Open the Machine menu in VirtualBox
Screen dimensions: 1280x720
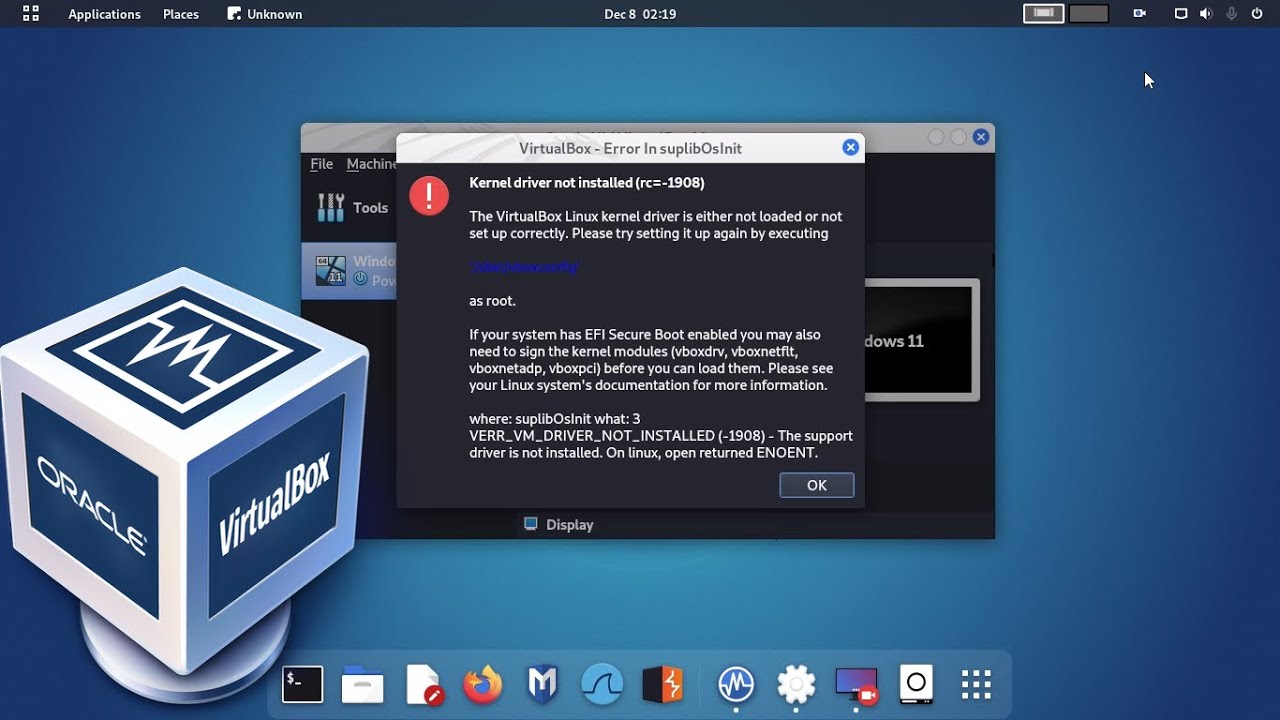pos(371,164)
